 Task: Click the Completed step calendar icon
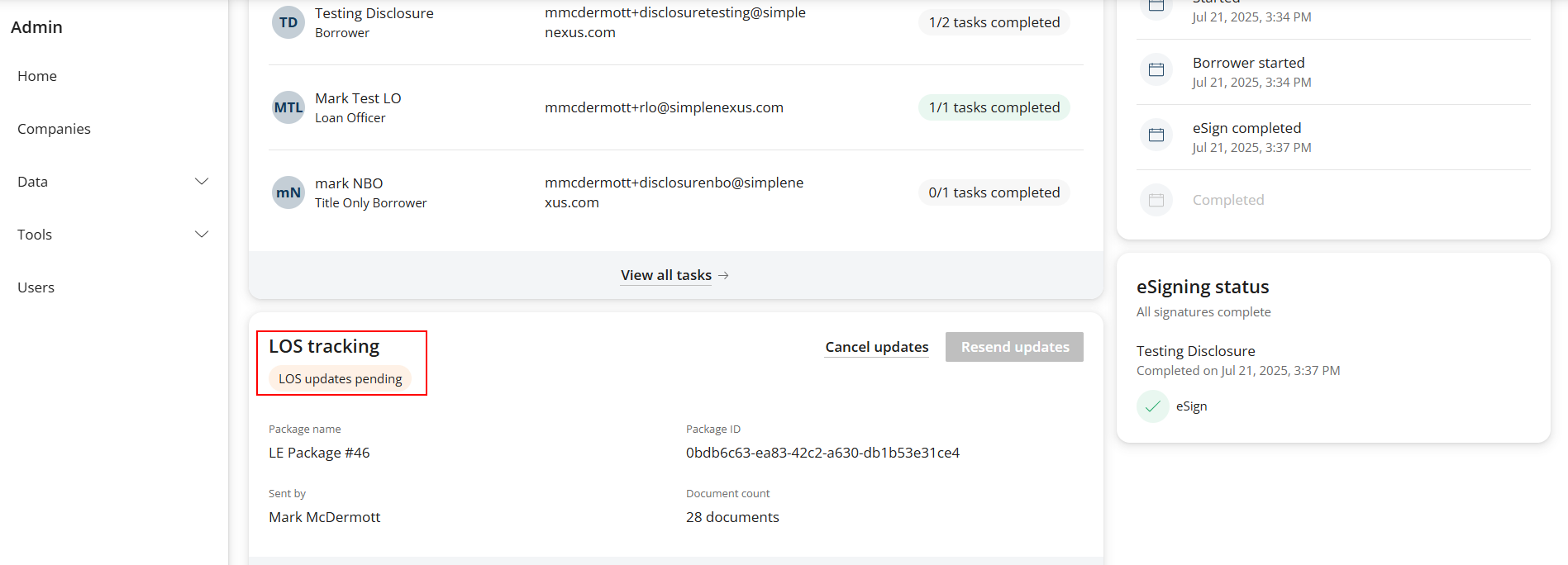(1156, 200)
